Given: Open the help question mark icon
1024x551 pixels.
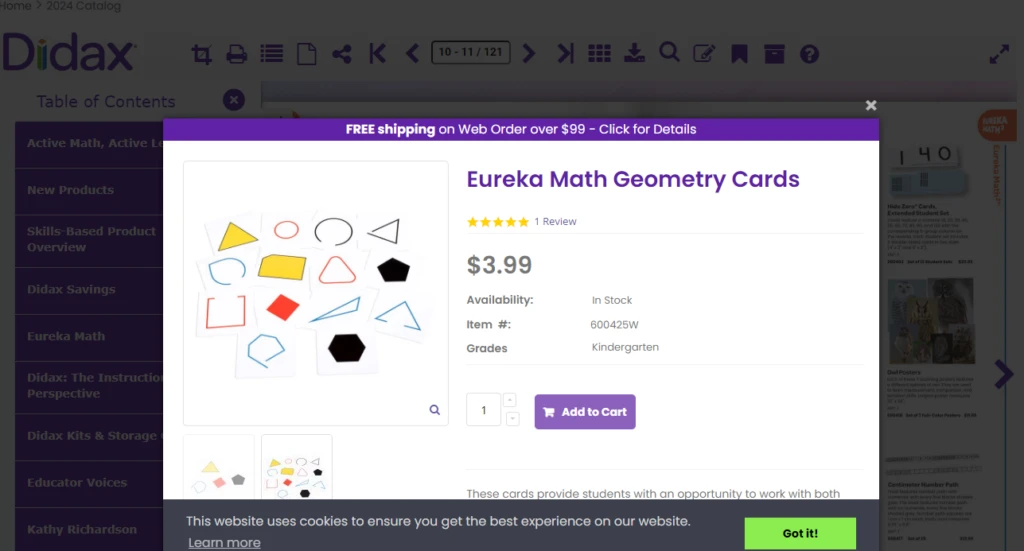Looking at the screenshot, I should pyautogui.click(x=809, y=54).
